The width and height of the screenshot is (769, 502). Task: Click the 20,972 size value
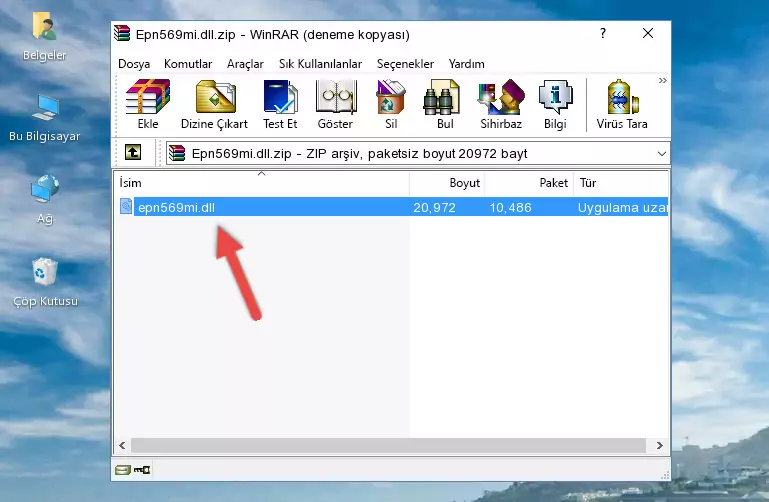tap(434, 207)
